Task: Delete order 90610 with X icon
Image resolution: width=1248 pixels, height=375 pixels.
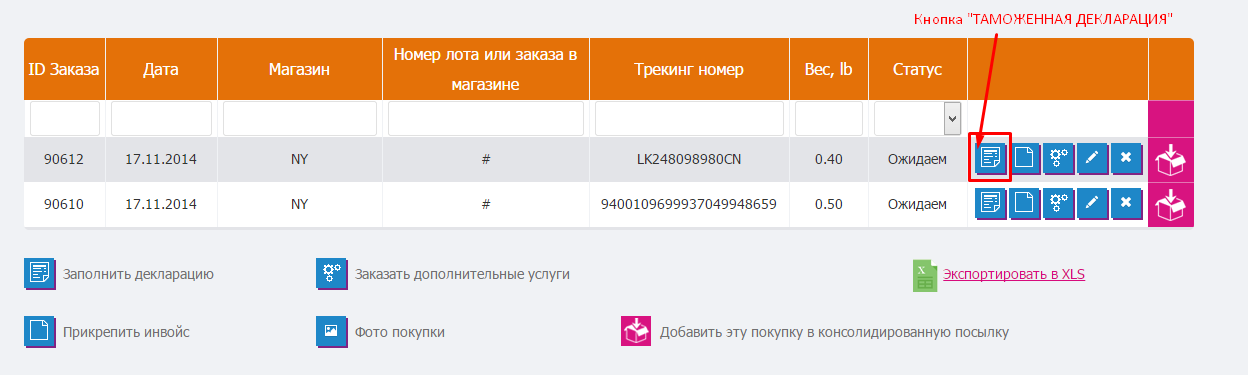Action: click(x=1126, y=203)
